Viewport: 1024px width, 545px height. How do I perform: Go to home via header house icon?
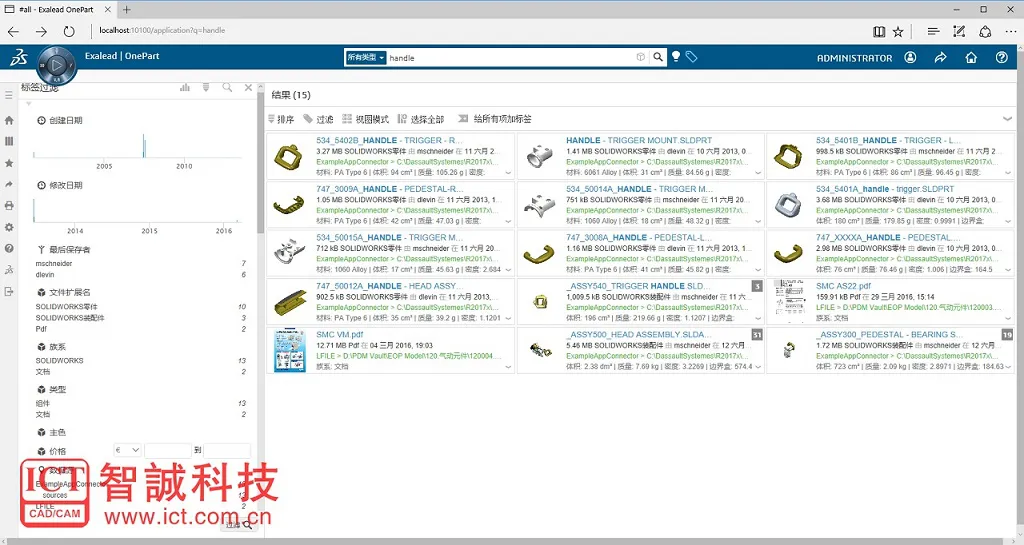tap(971, 58)
